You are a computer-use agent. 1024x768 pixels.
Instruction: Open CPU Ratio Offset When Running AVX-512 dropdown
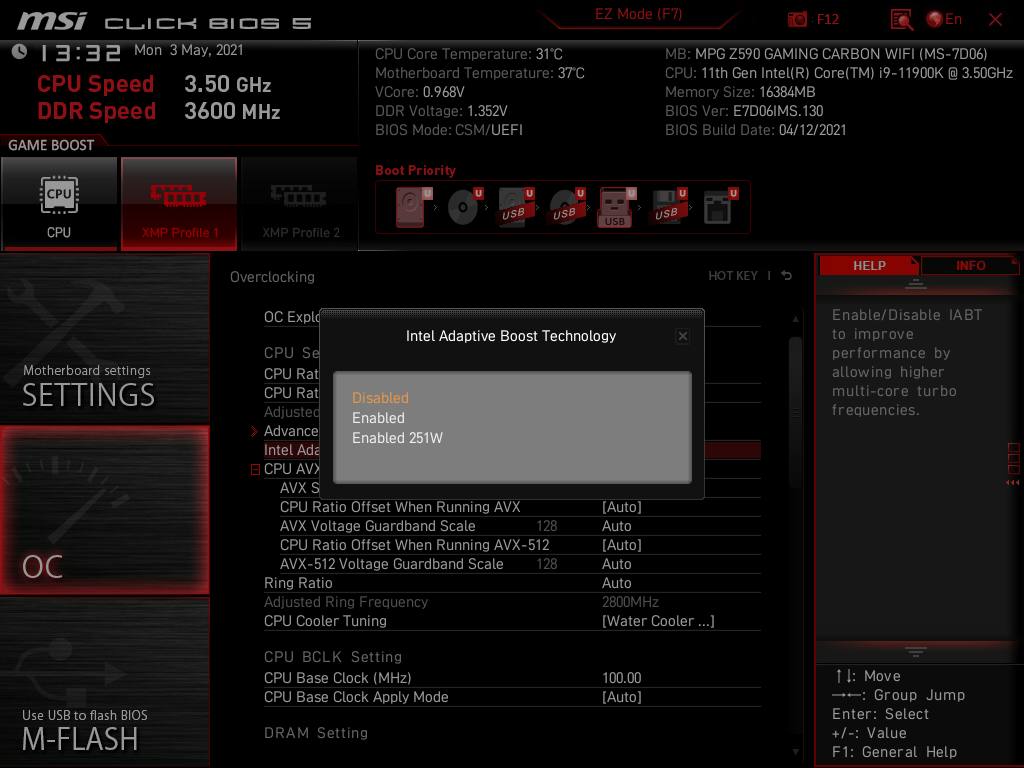[622, 545]
